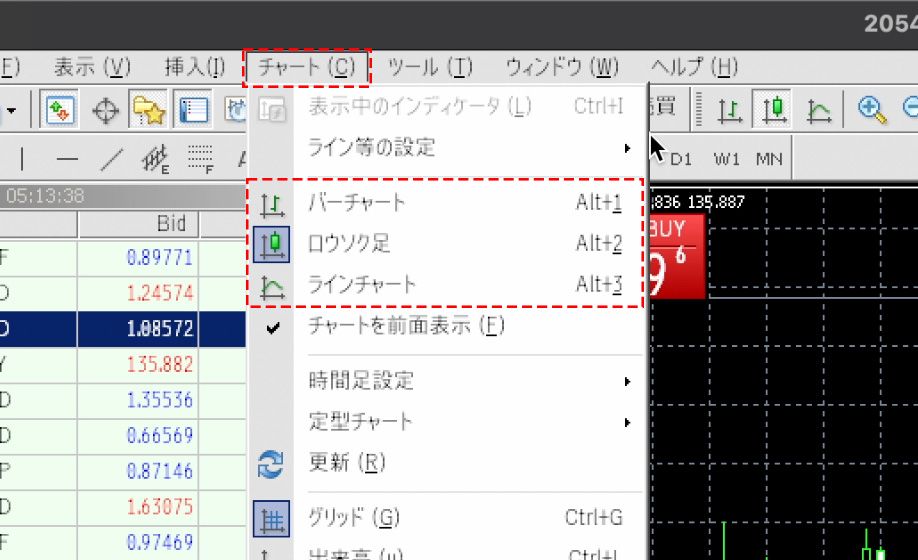Screen dimensions: 918x560
Task: Expand the 定型チャート submenu
Action: pos(361,422)
